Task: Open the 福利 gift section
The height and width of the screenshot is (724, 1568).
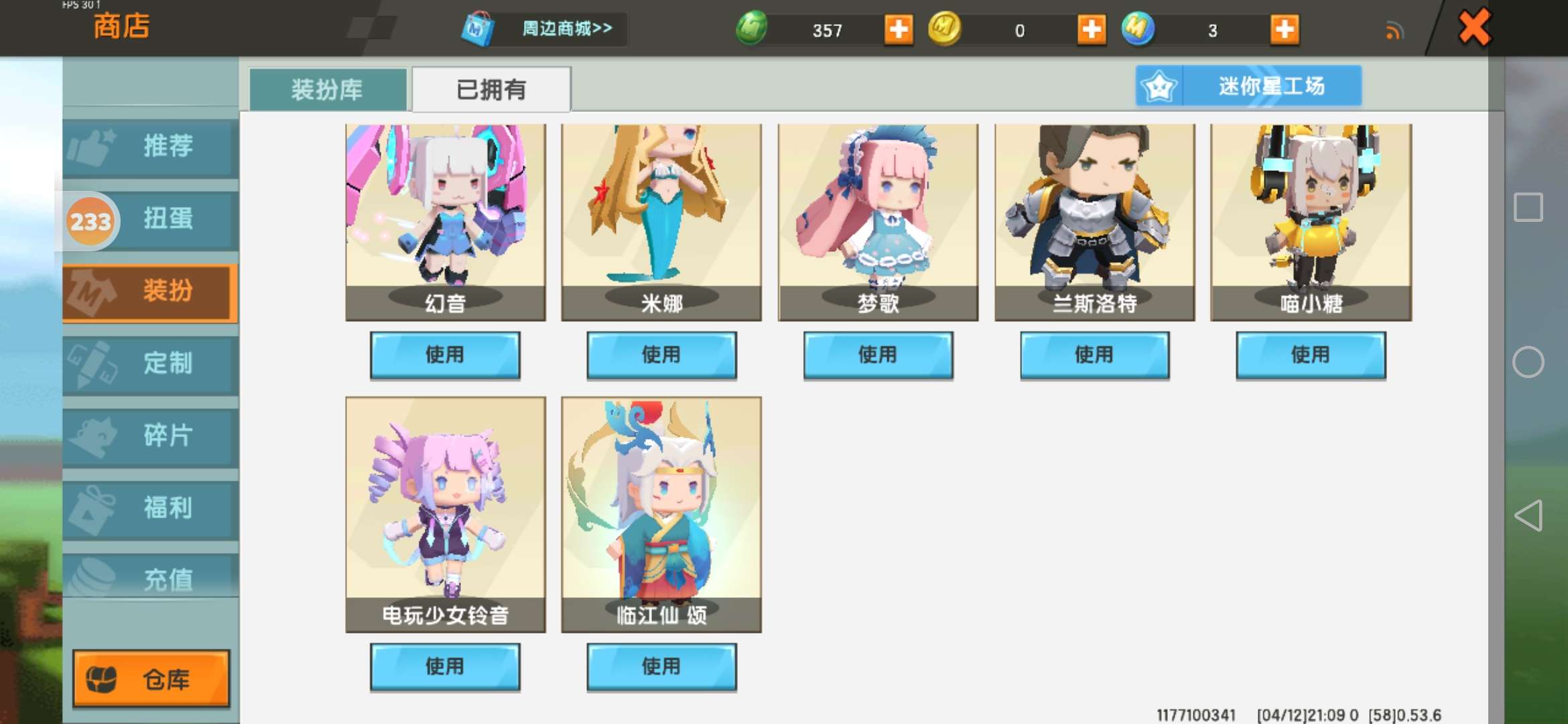Action: click(151, 508)
